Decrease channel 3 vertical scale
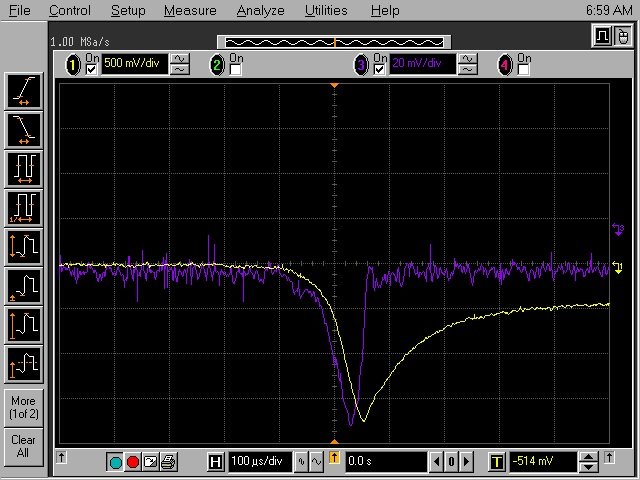 (468, 70)
